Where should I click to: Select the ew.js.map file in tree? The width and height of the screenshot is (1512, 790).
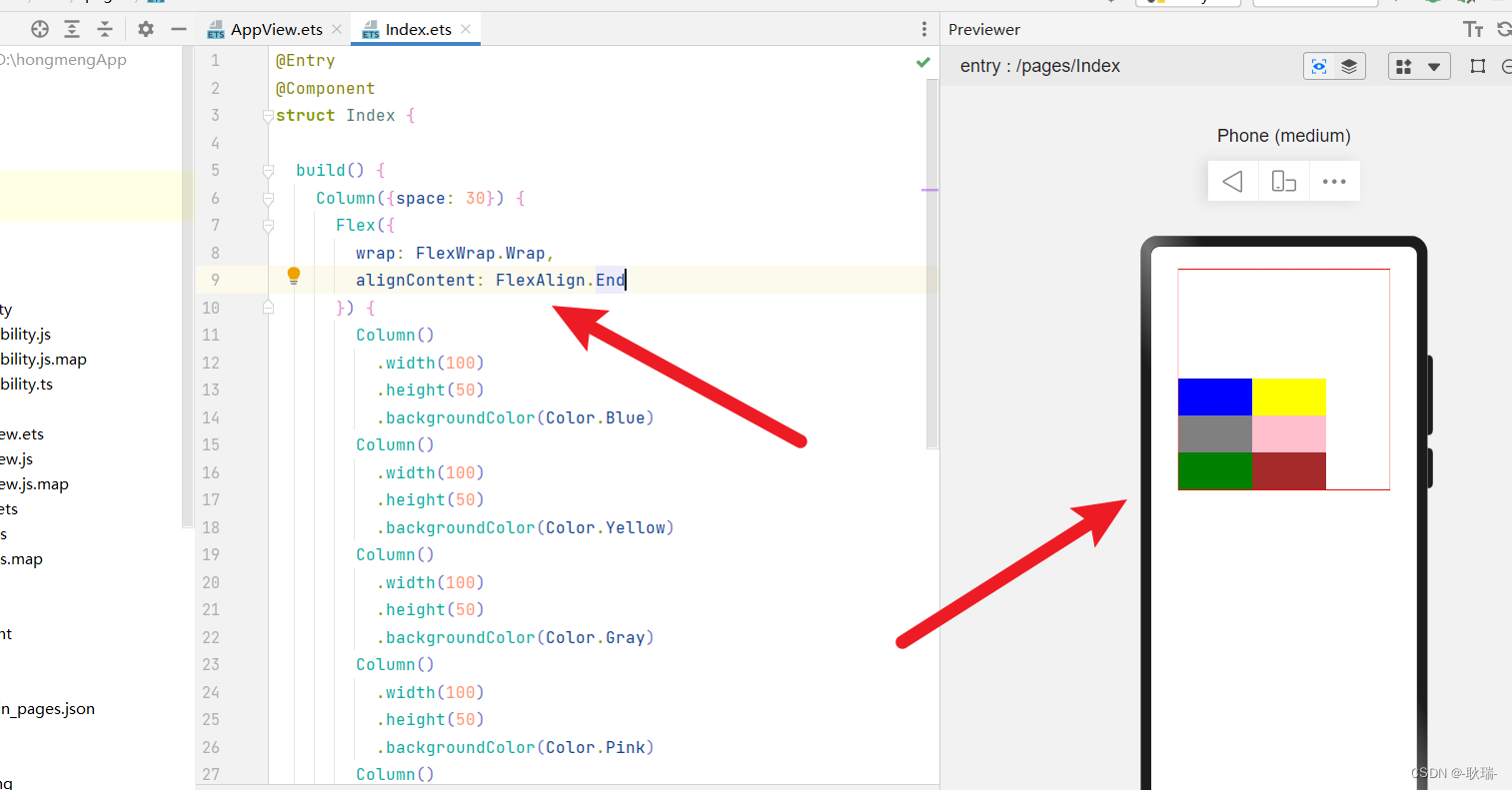(35, 484)
